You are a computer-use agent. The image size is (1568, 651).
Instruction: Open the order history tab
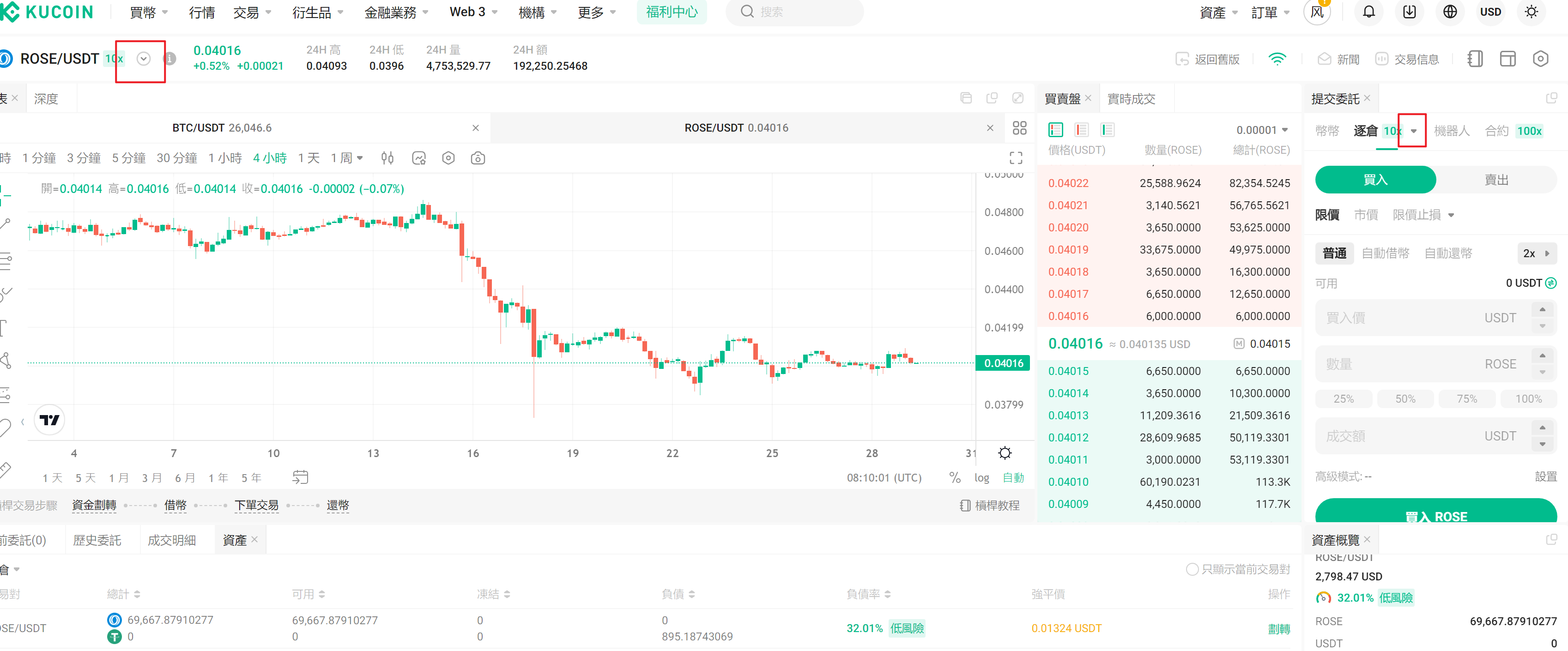[97, 540]
